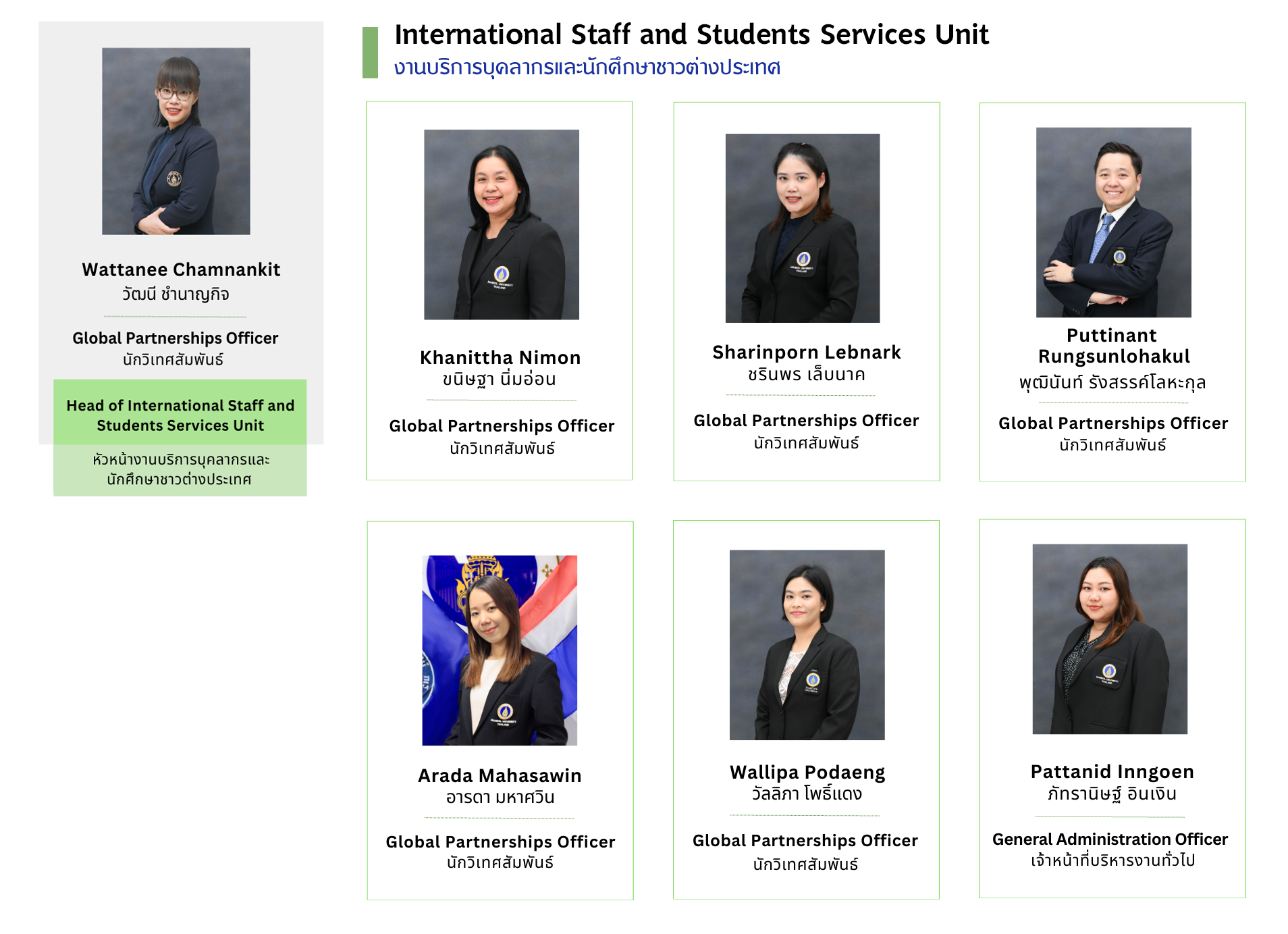Click the Head of International Staff green badge

[x=180, y=415]
